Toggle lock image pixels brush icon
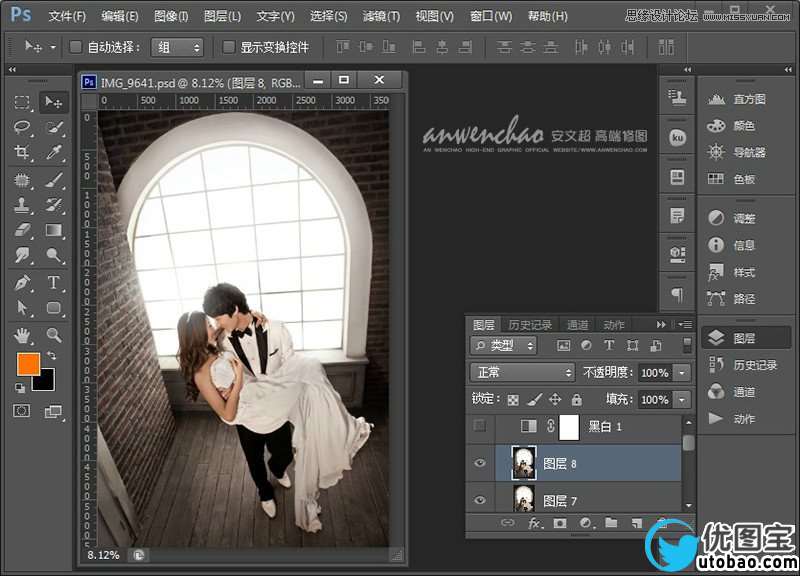 click(x=534, y=399)
